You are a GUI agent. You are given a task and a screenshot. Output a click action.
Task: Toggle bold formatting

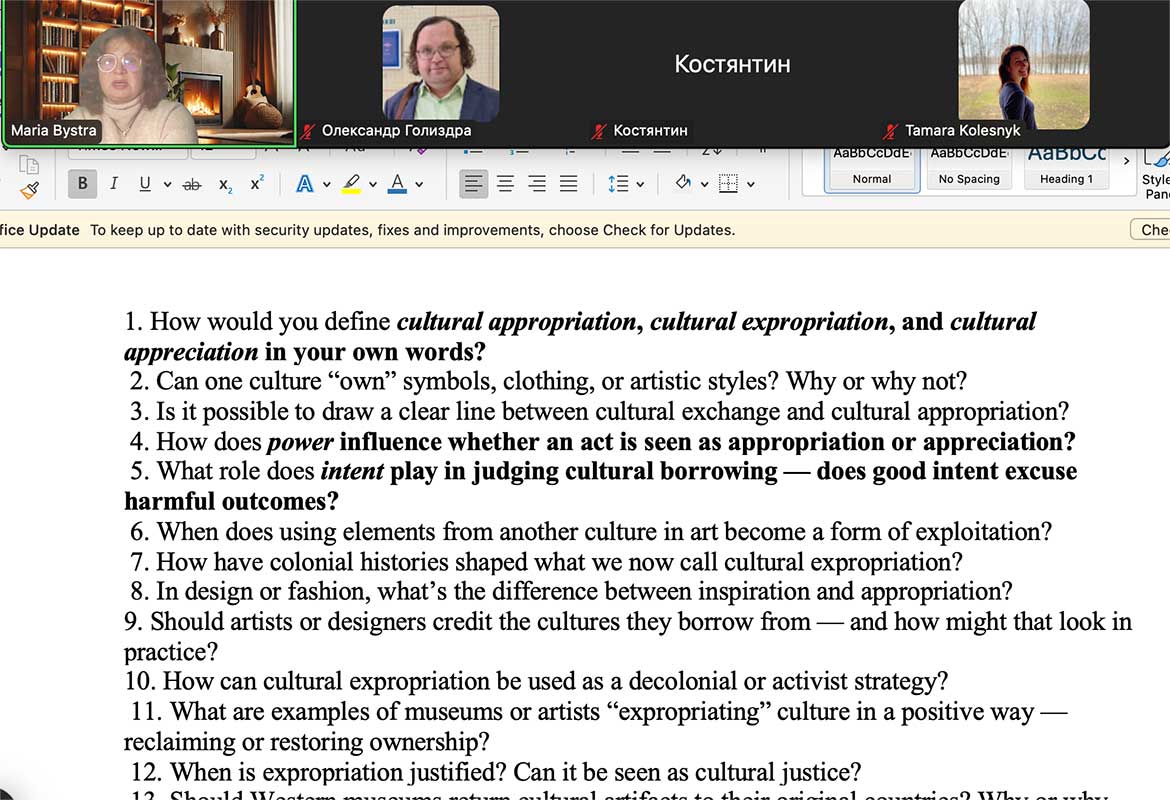click(x=82, y=184)
